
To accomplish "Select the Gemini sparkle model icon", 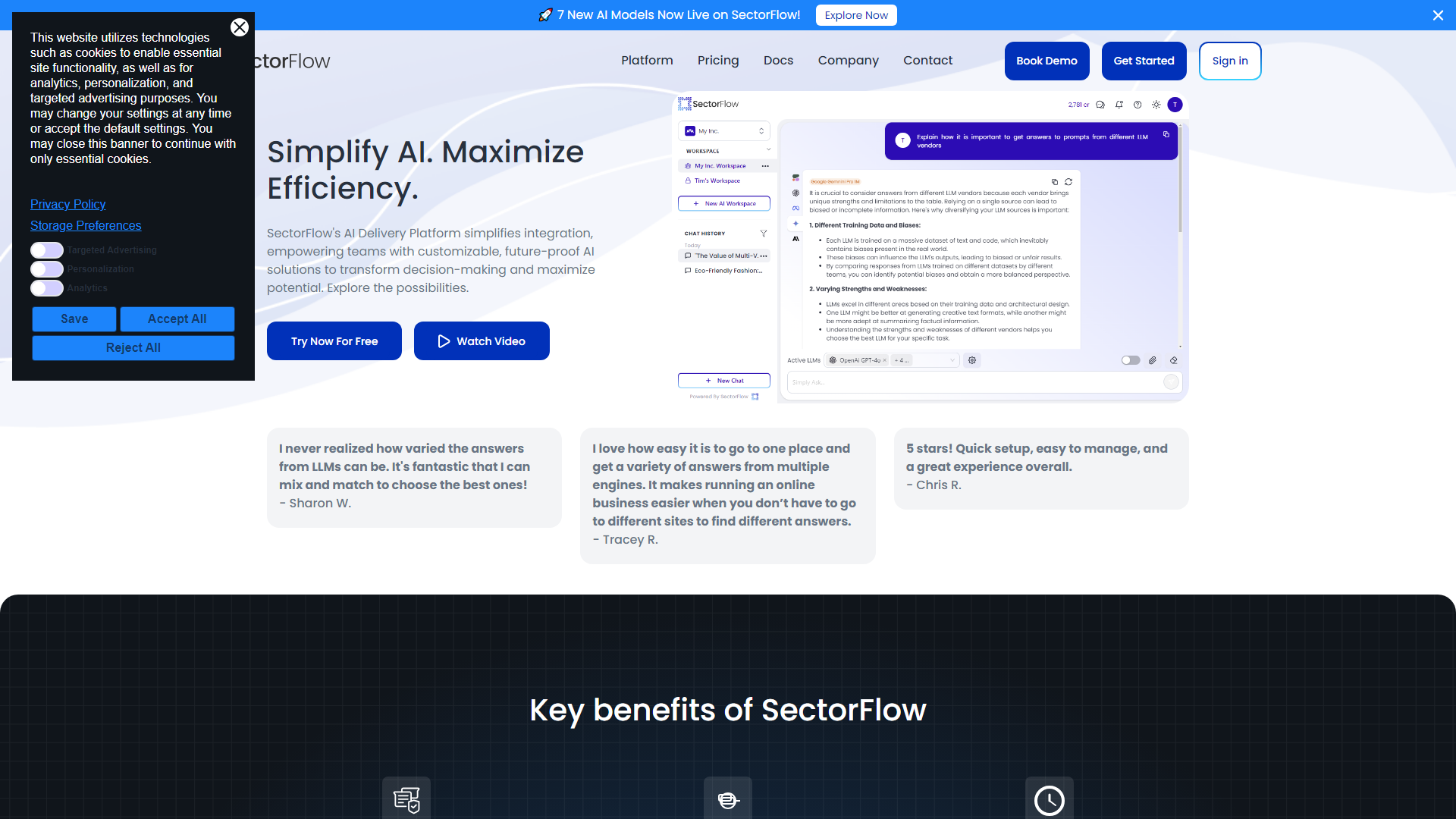I will (795, 223).
